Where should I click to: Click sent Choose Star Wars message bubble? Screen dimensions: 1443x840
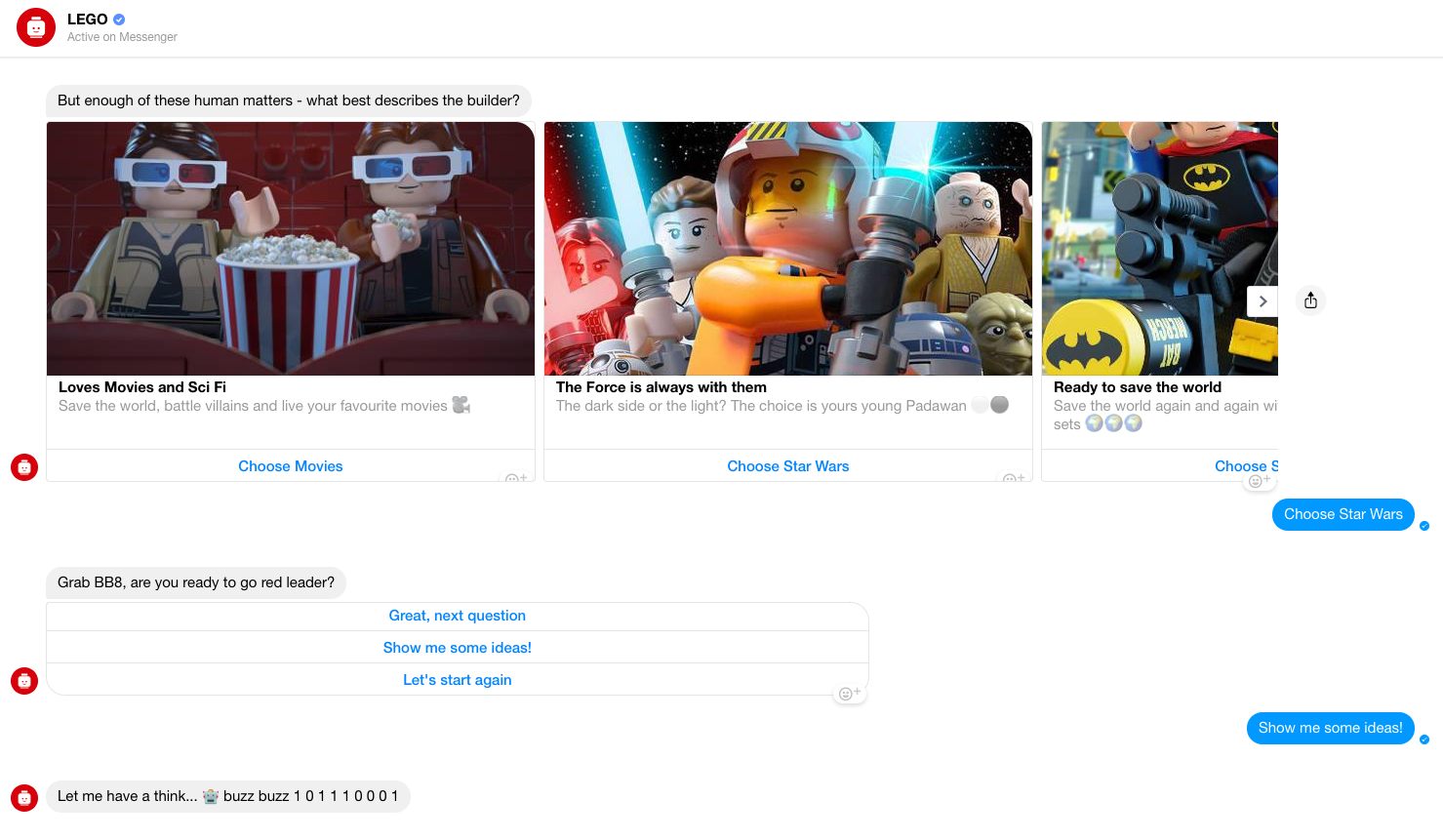coord(1343,514)
